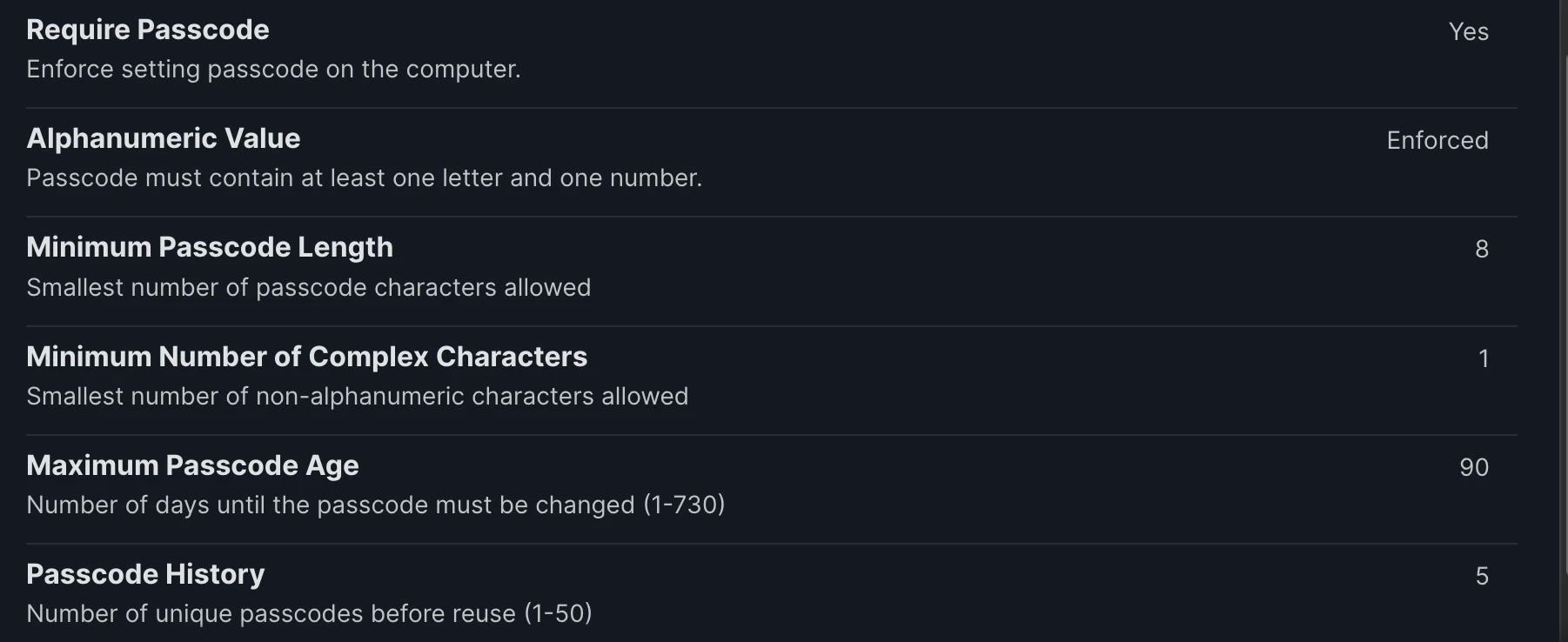Click 'Enforce setting passcode on the computer' description
Image resolution: width=1568 pixels, height=642 pixels.
click(273, 69)
